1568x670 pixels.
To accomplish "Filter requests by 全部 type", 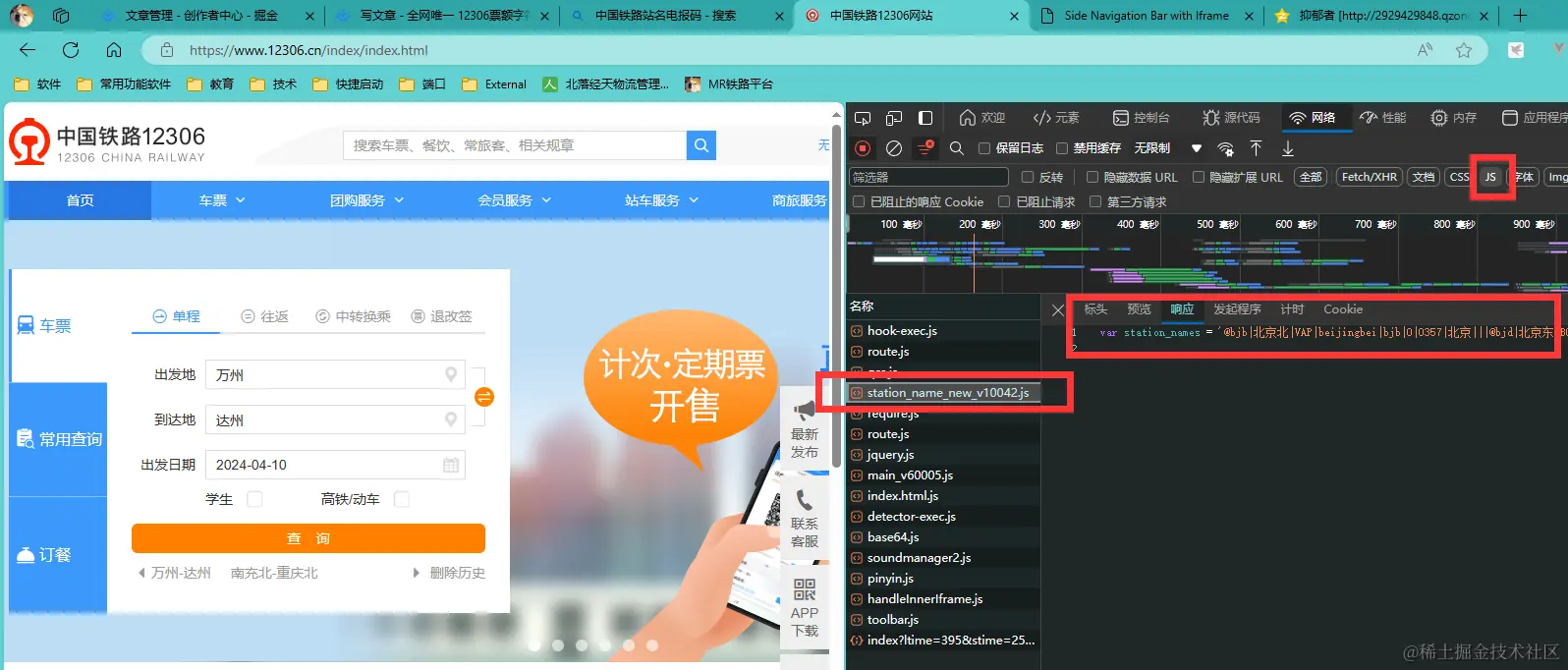I will coord(1311,177).
